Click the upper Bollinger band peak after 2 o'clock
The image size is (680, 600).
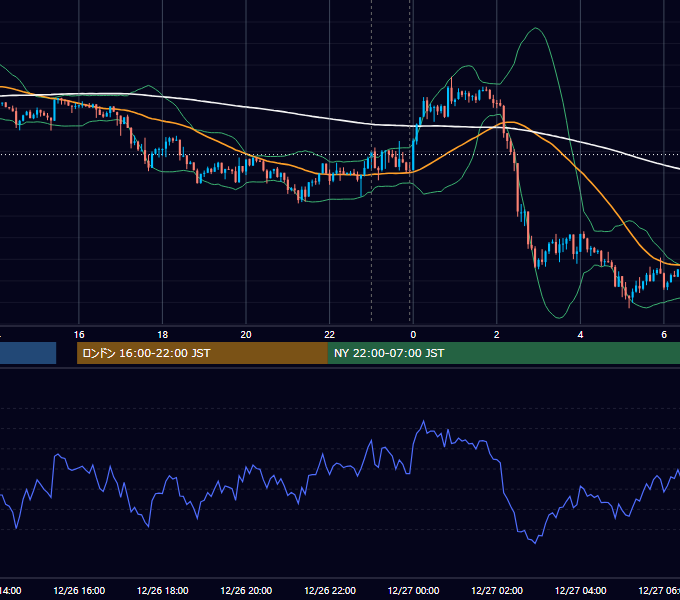coord(536,28)
